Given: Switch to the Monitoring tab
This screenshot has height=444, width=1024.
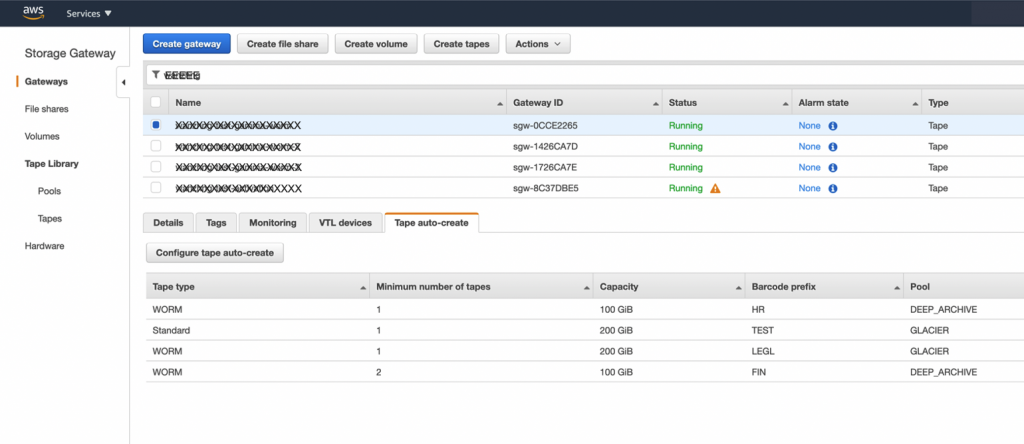Looking at the screenshot, I should [x=272, y=223].
